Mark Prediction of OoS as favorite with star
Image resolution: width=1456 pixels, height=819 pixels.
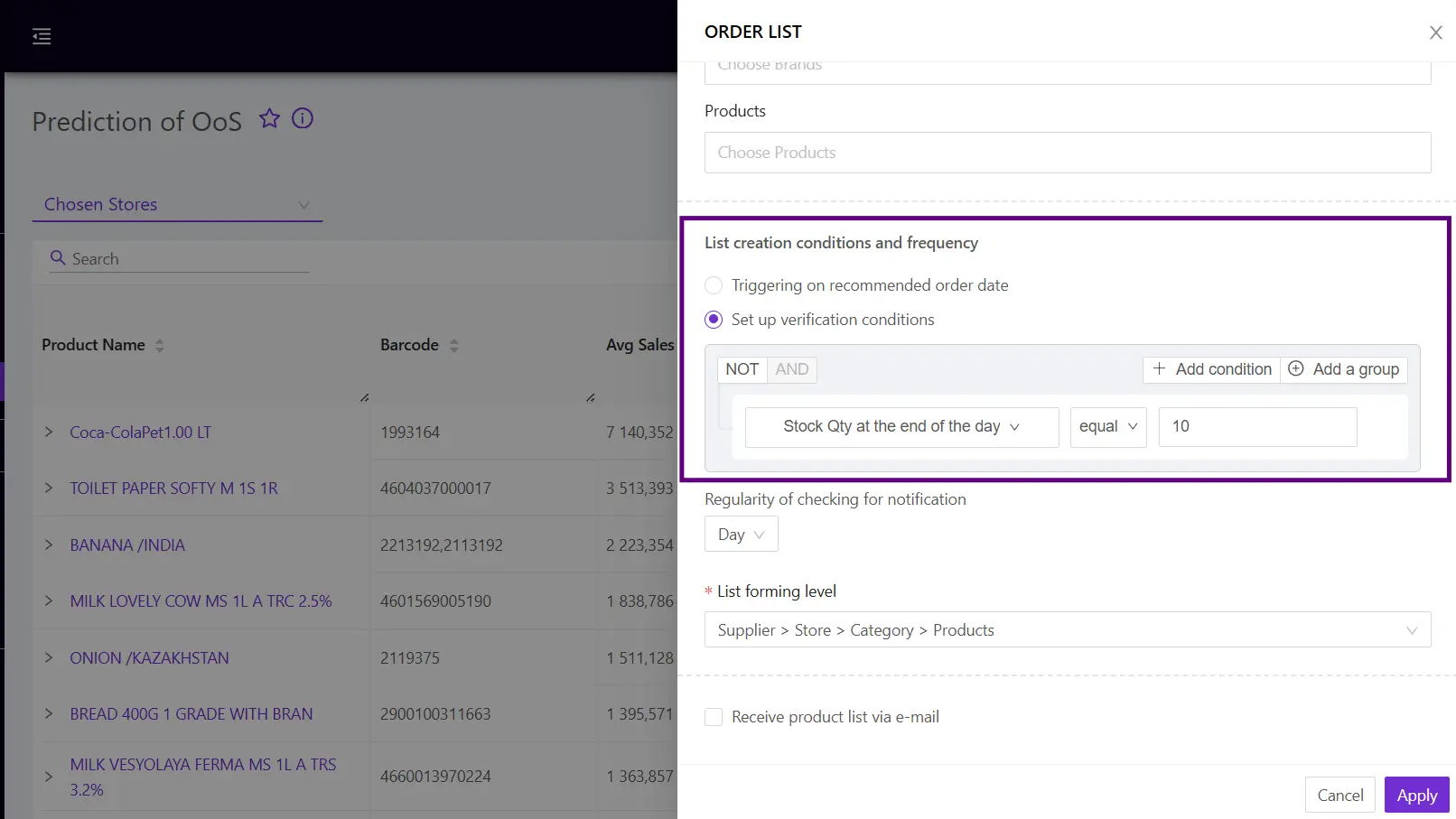(269, 118)
